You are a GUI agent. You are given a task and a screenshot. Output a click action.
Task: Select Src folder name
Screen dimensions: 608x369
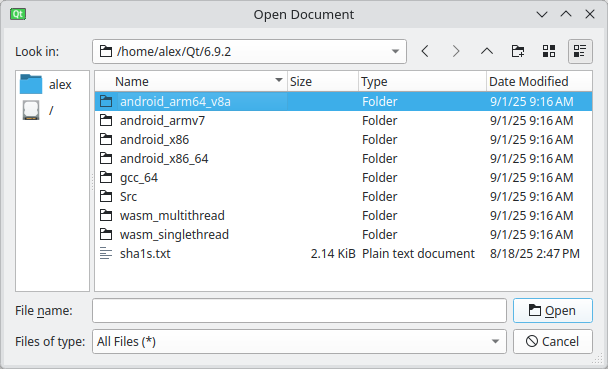coord(128,197)
